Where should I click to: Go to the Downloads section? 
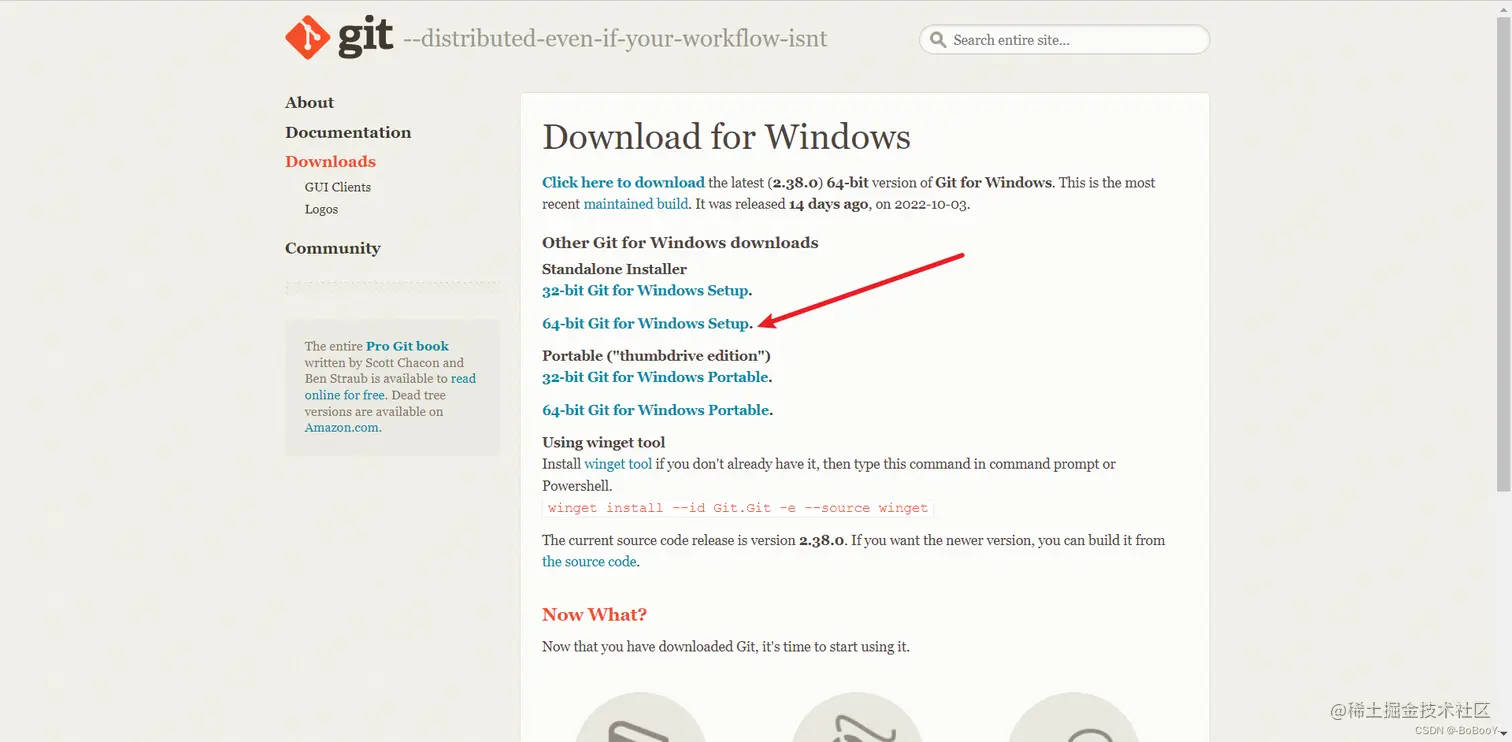[x=330, y=162]
